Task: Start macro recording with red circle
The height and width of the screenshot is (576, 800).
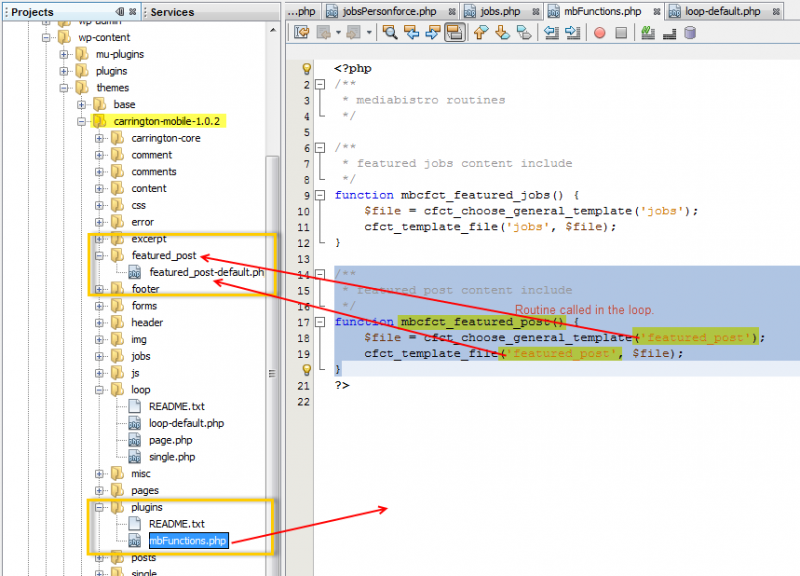Action: tap(600, 33)
